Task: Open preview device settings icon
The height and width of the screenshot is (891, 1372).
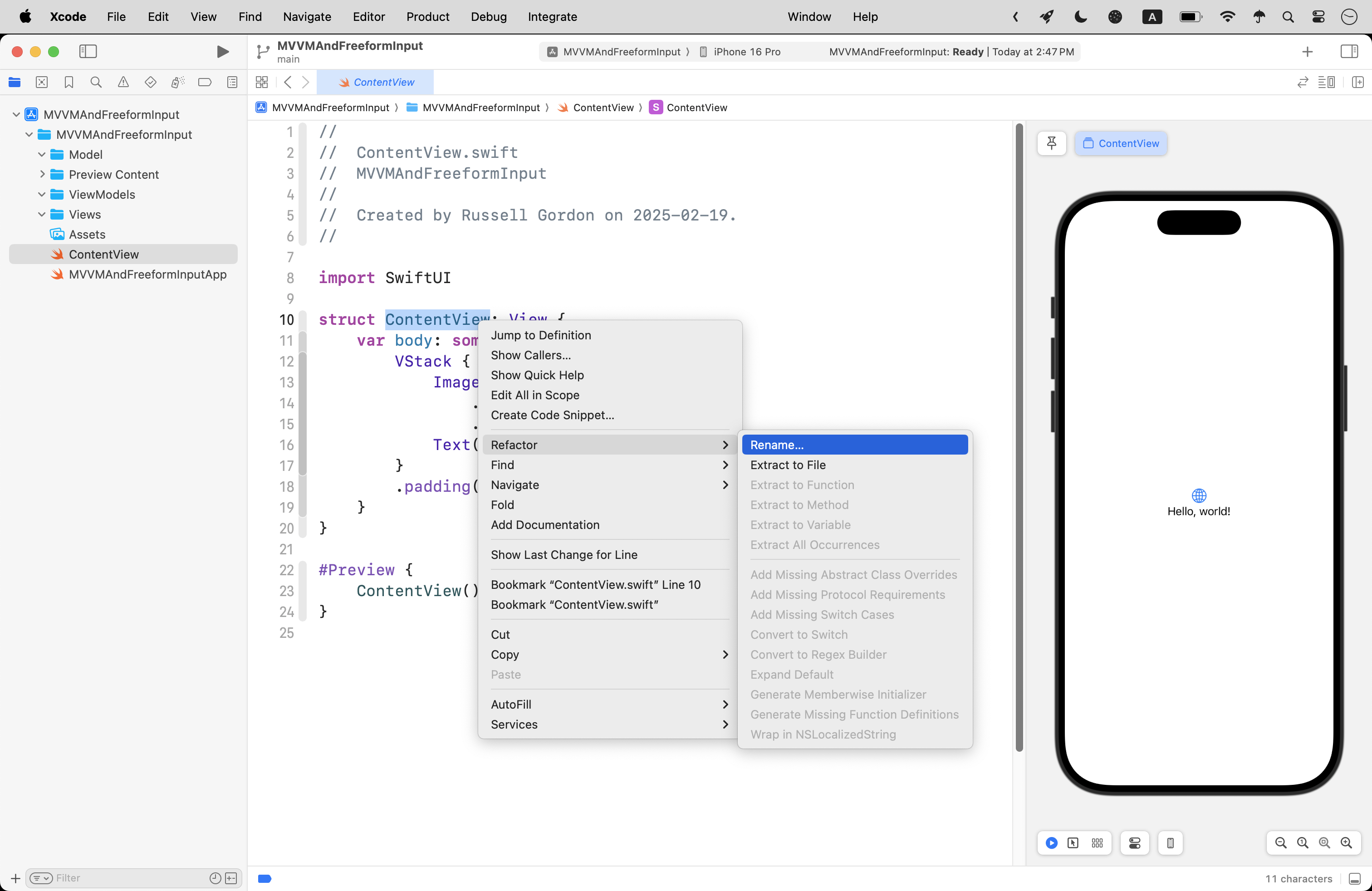Action: click(1170, 843)
